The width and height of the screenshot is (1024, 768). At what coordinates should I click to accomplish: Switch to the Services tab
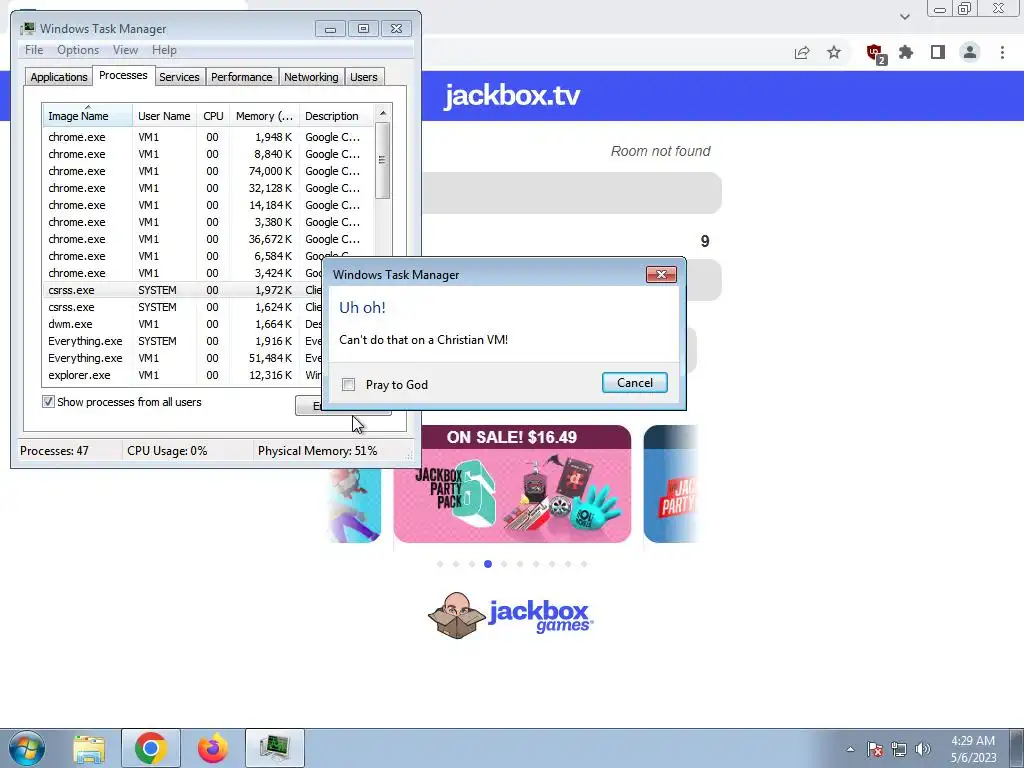pos(180,77)
